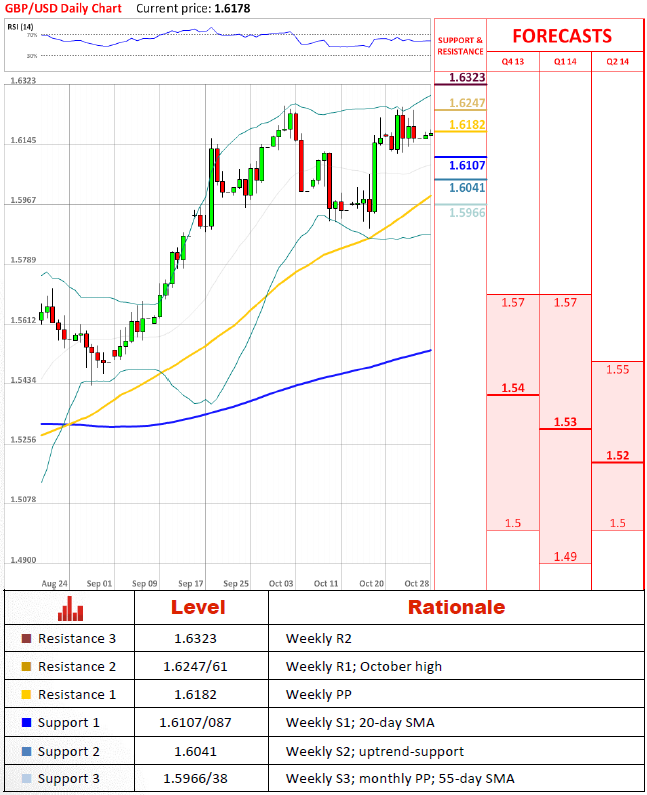Screen dimensions: 647x795
Task: Select the 'GBP/USD Daily Chart' title
Action: coord(63,9)
